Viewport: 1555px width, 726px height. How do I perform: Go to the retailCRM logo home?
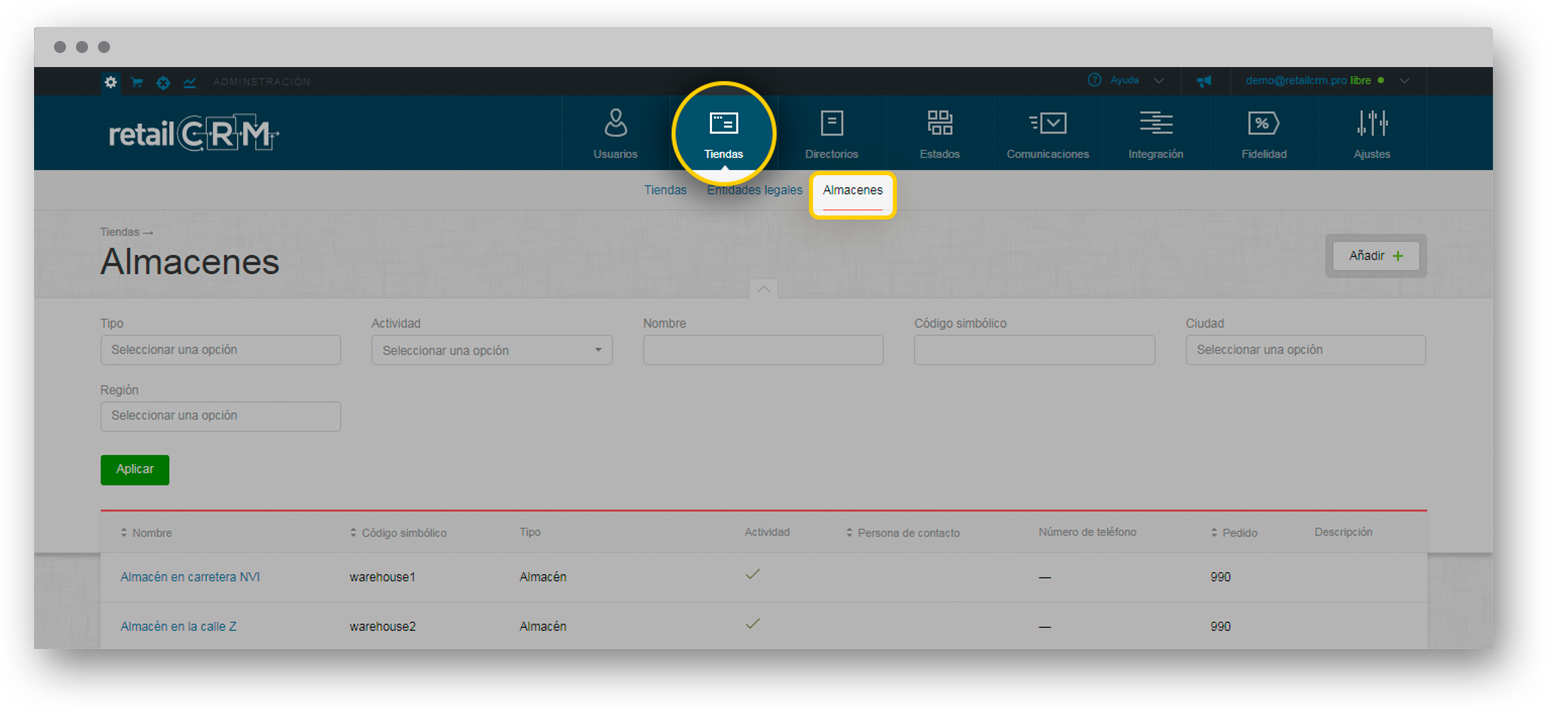click(x=194, y=133)
